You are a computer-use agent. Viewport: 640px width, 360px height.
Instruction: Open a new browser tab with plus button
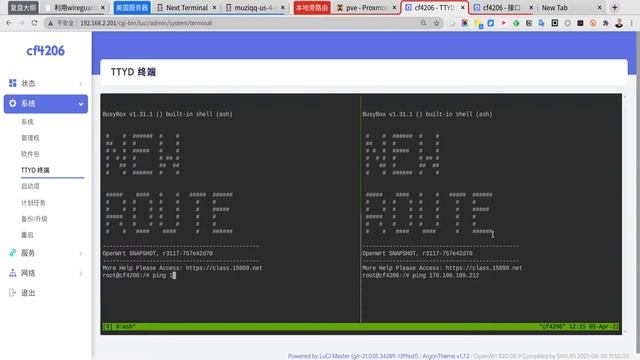(615, 7)
